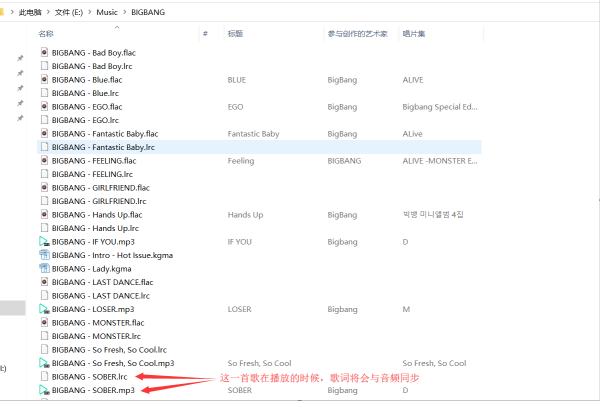The width and height of the screenshot is (600, 401).
Task: Go to 文件 (E:) in the address bar
Action: 68,12
